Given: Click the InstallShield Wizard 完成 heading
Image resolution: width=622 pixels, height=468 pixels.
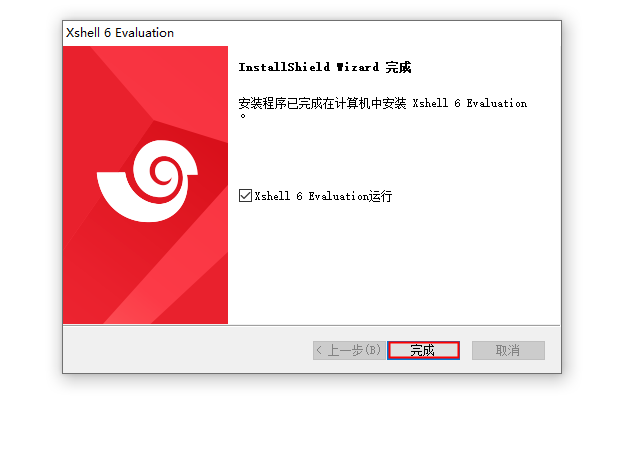Looking at the screenshot, I should [x=324, y=67].
